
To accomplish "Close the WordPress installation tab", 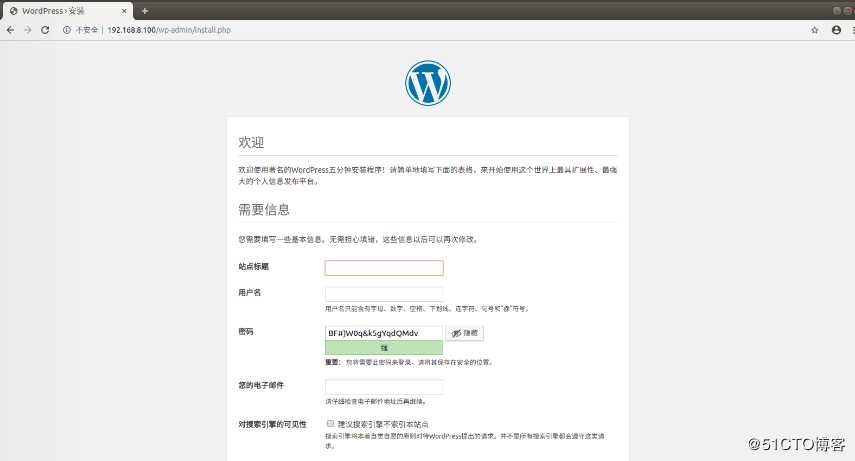I will (x=124, y=11).
